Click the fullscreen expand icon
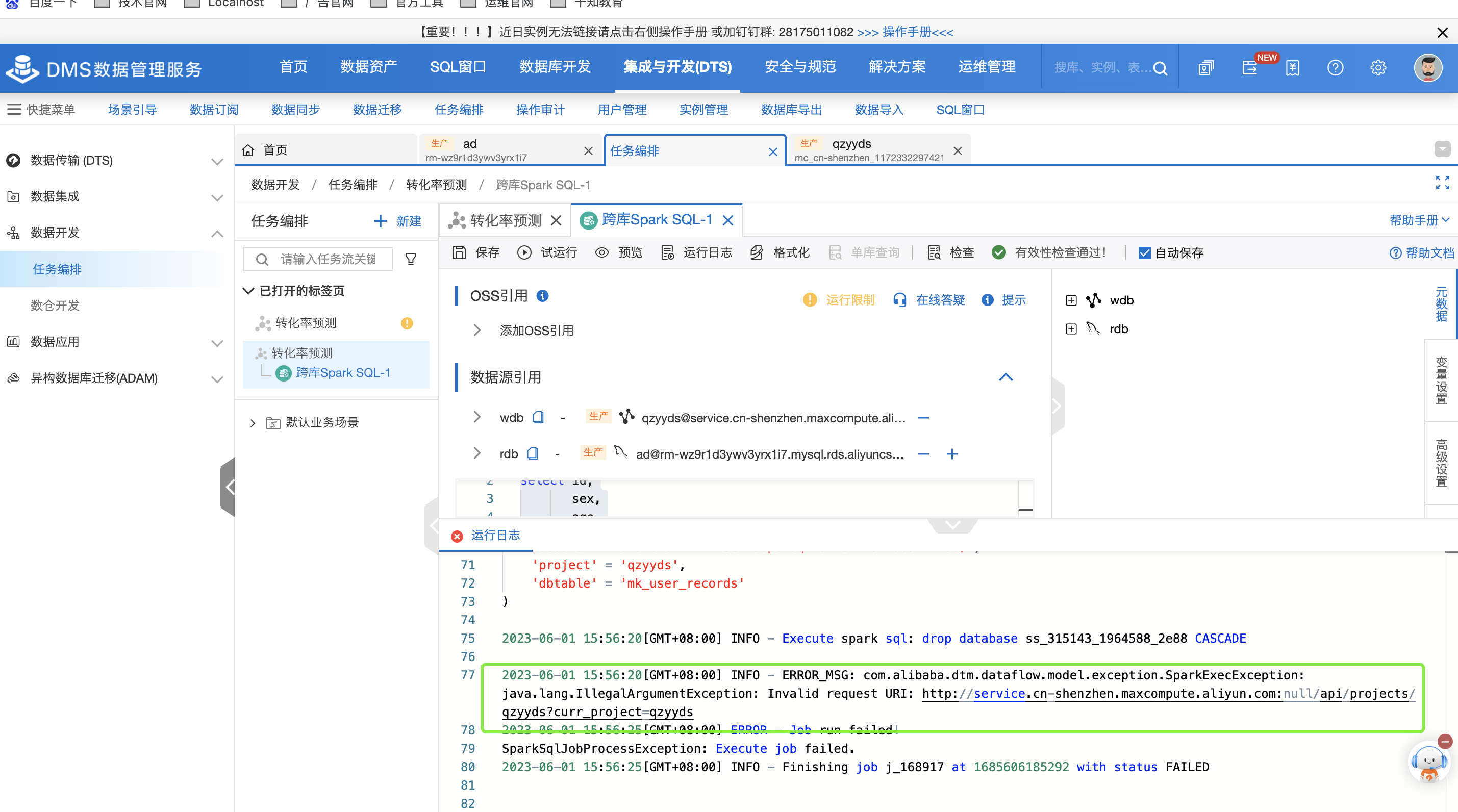Image resolution: width=1458 pixels, height=812 pixels. tap(1442, 182)
